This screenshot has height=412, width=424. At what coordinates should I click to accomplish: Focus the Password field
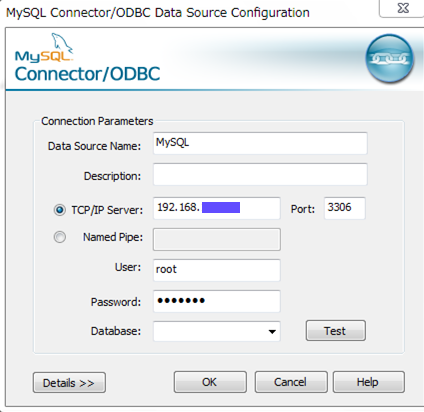pyautogui.click(x=217, y=301)
